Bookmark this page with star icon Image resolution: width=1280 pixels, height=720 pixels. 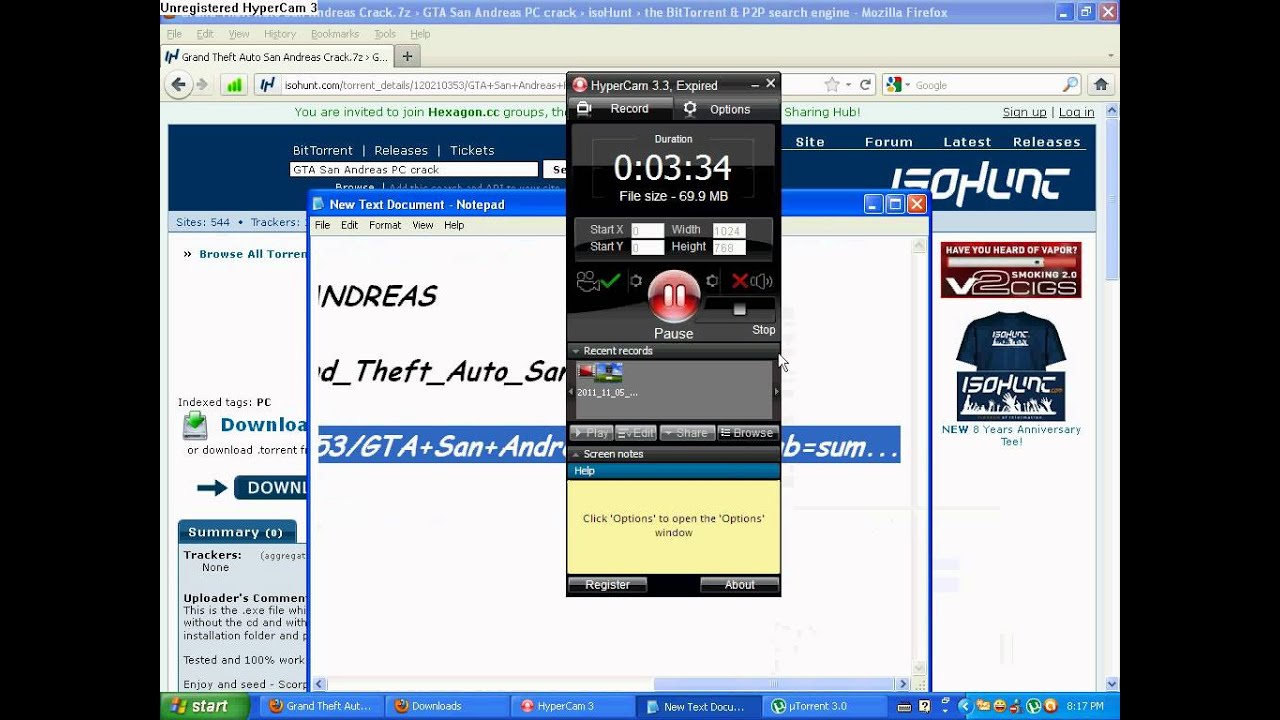tap(832, 85)
